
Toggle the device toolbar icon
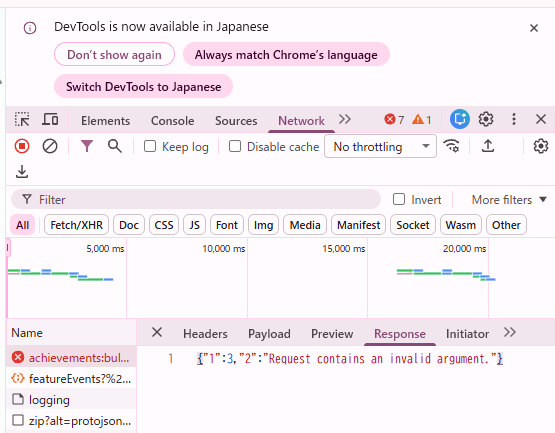point(50,120)
